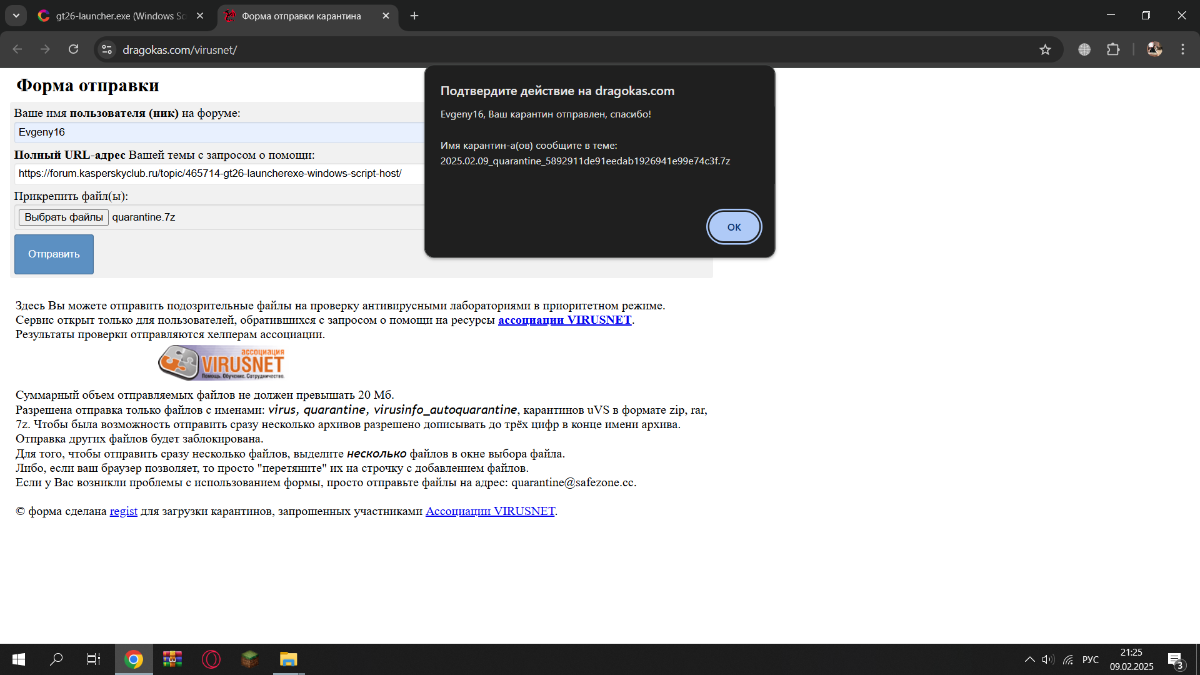The width and height of the screenshot is (1200, 675).
Task: Close the Форма отправки карантина tab
Action: click(x=385, y=16)
